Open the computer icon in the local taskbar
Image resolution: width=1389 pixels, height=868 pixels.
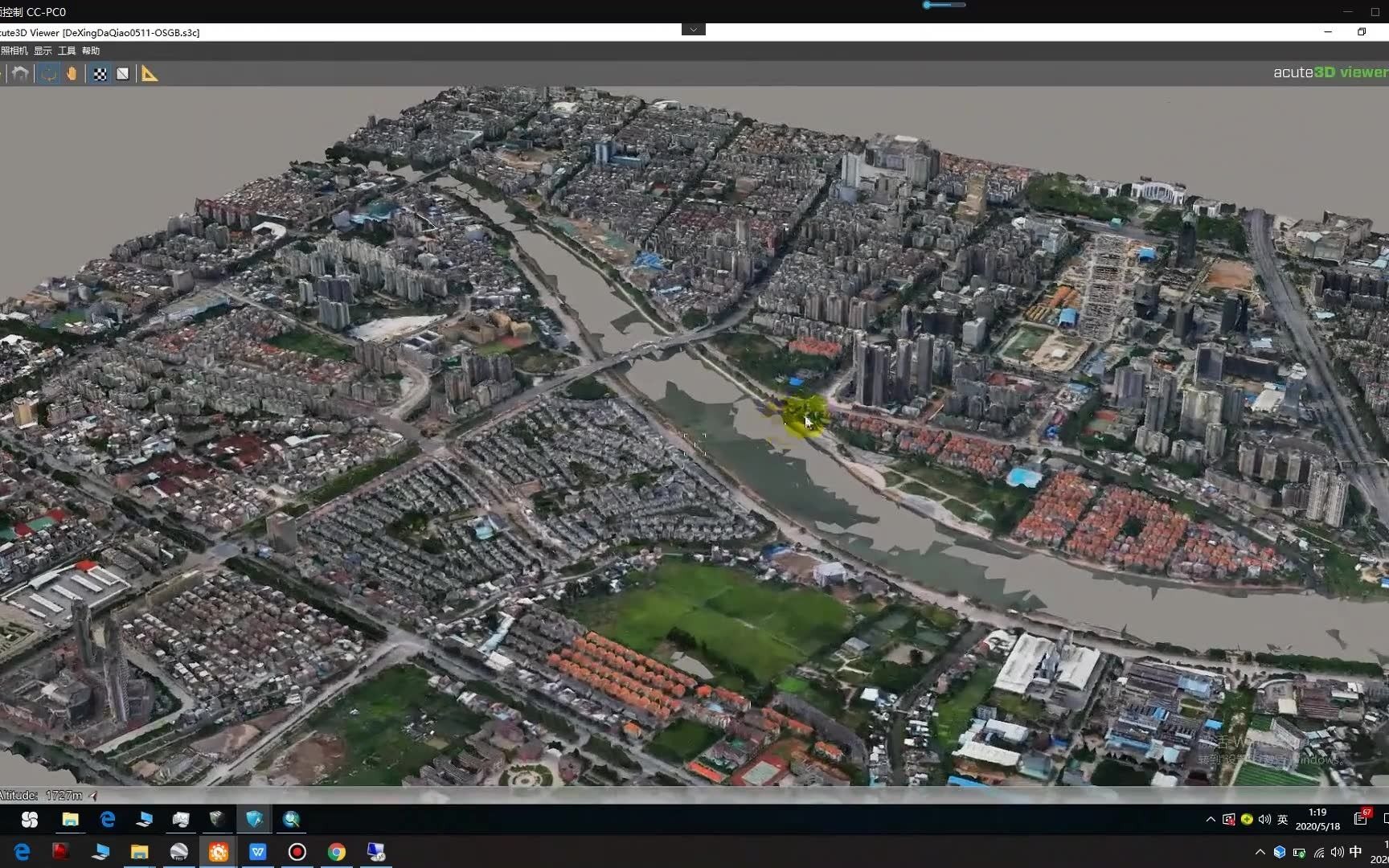click(100, 852)
